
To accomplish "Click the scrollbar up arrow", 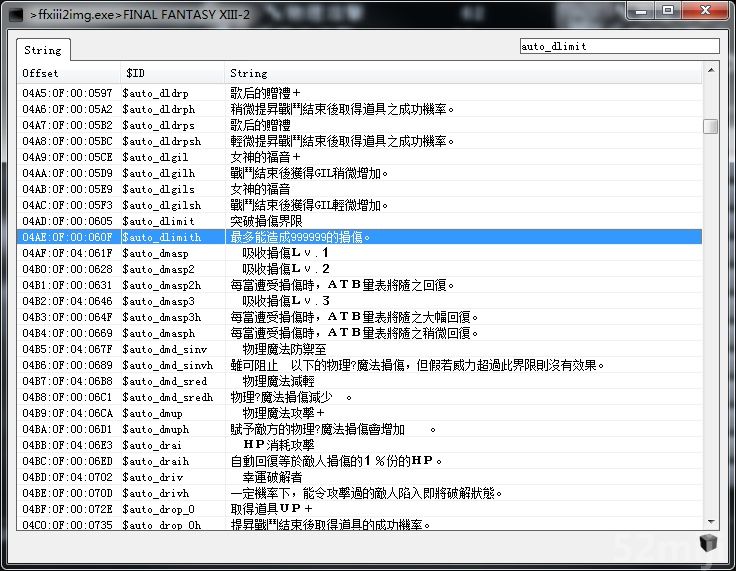I will [x=710, y=72].
